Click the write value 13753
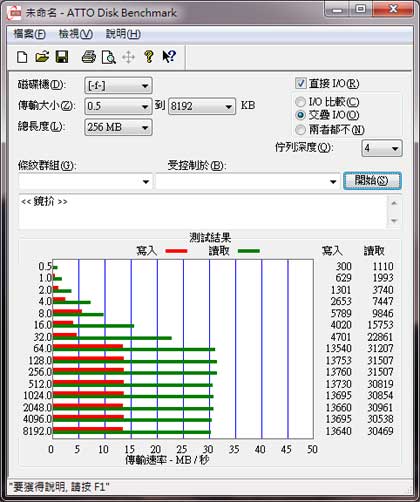The width and height of the screenshot is (420, 502). click(338, 360)
